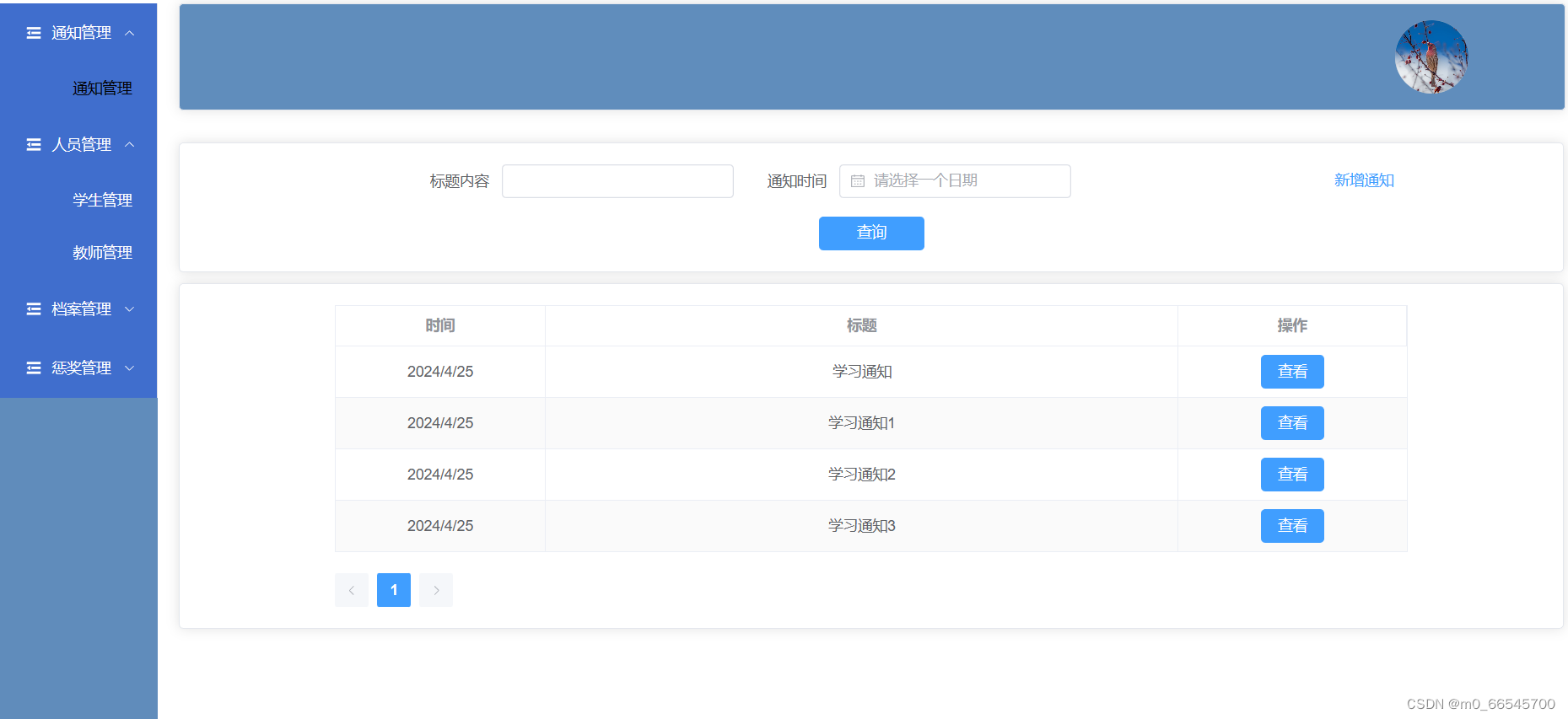Go to next page arrow
The image size is (1568, 719).
click(436, 590)
